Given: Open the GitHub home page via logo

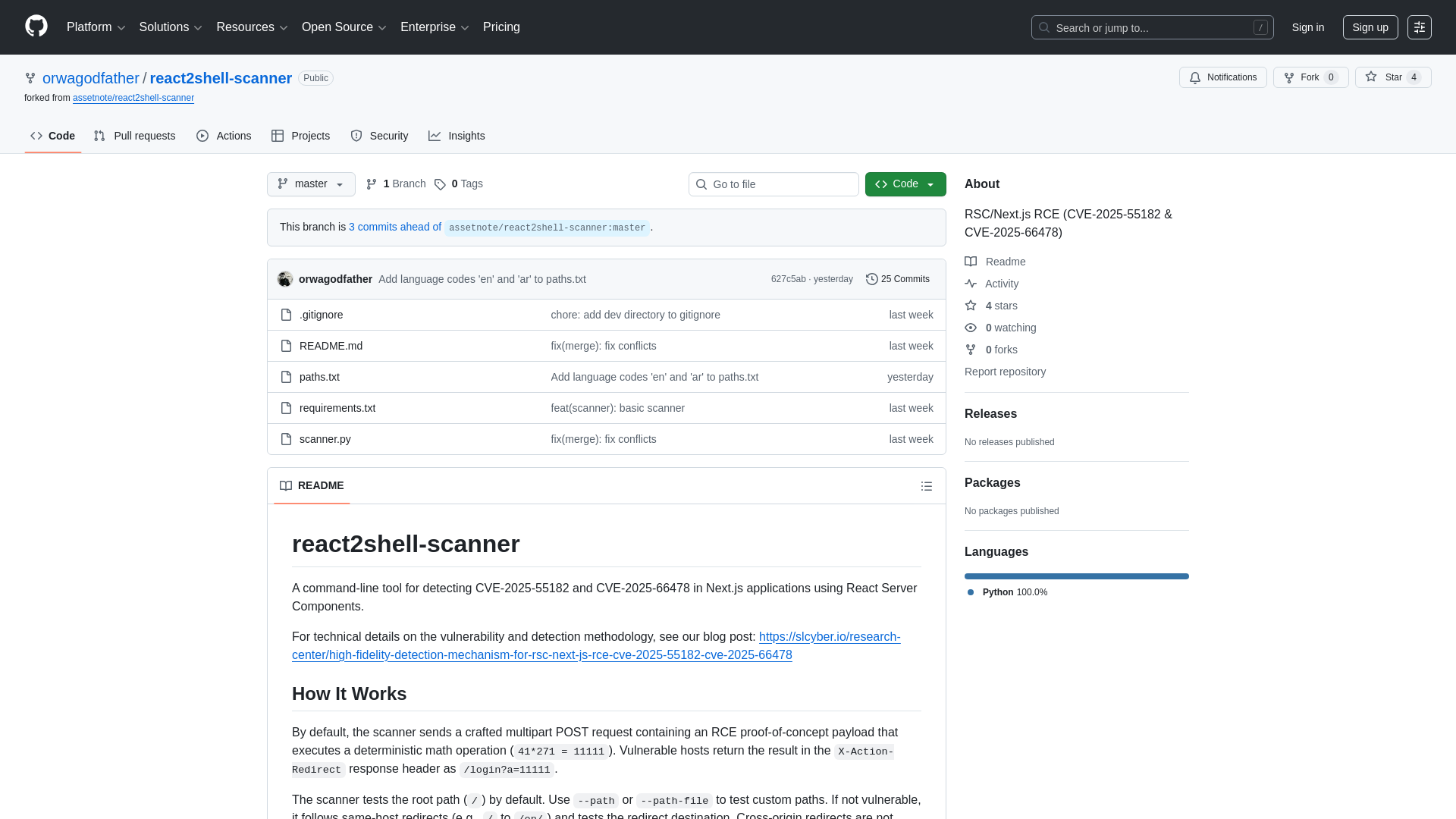Looking at the screenshot, I should coord(35,27).
